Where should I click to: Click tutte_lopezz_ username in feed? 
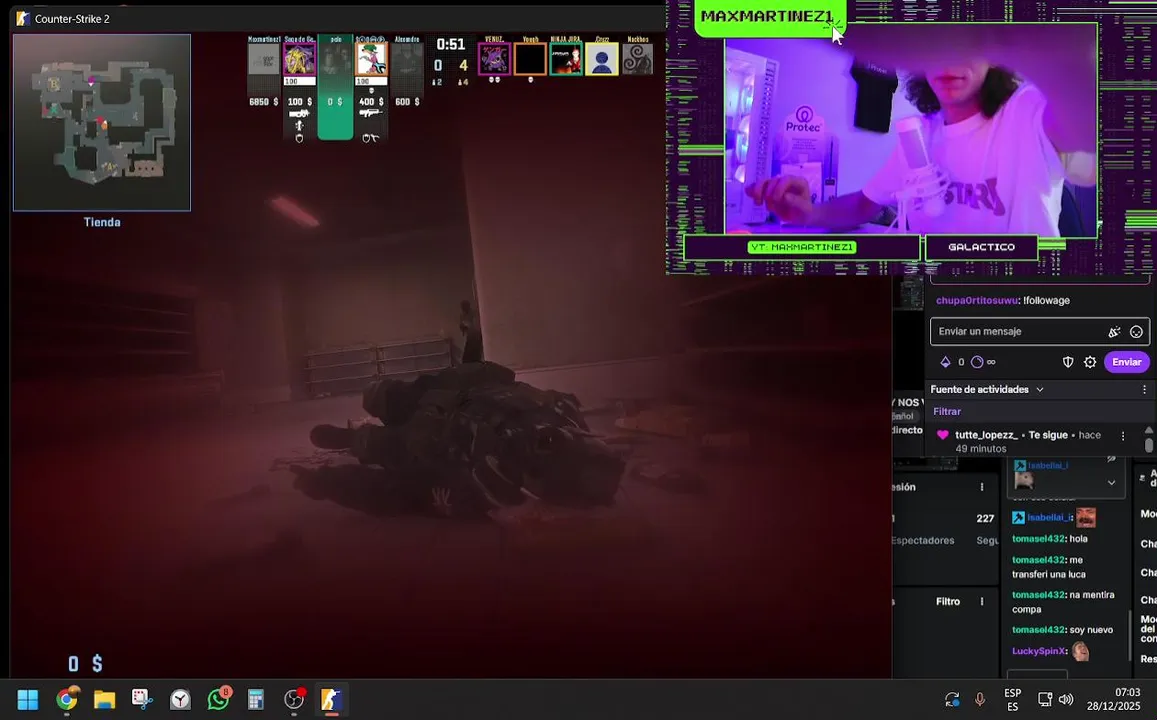click(x=986, y=435)
